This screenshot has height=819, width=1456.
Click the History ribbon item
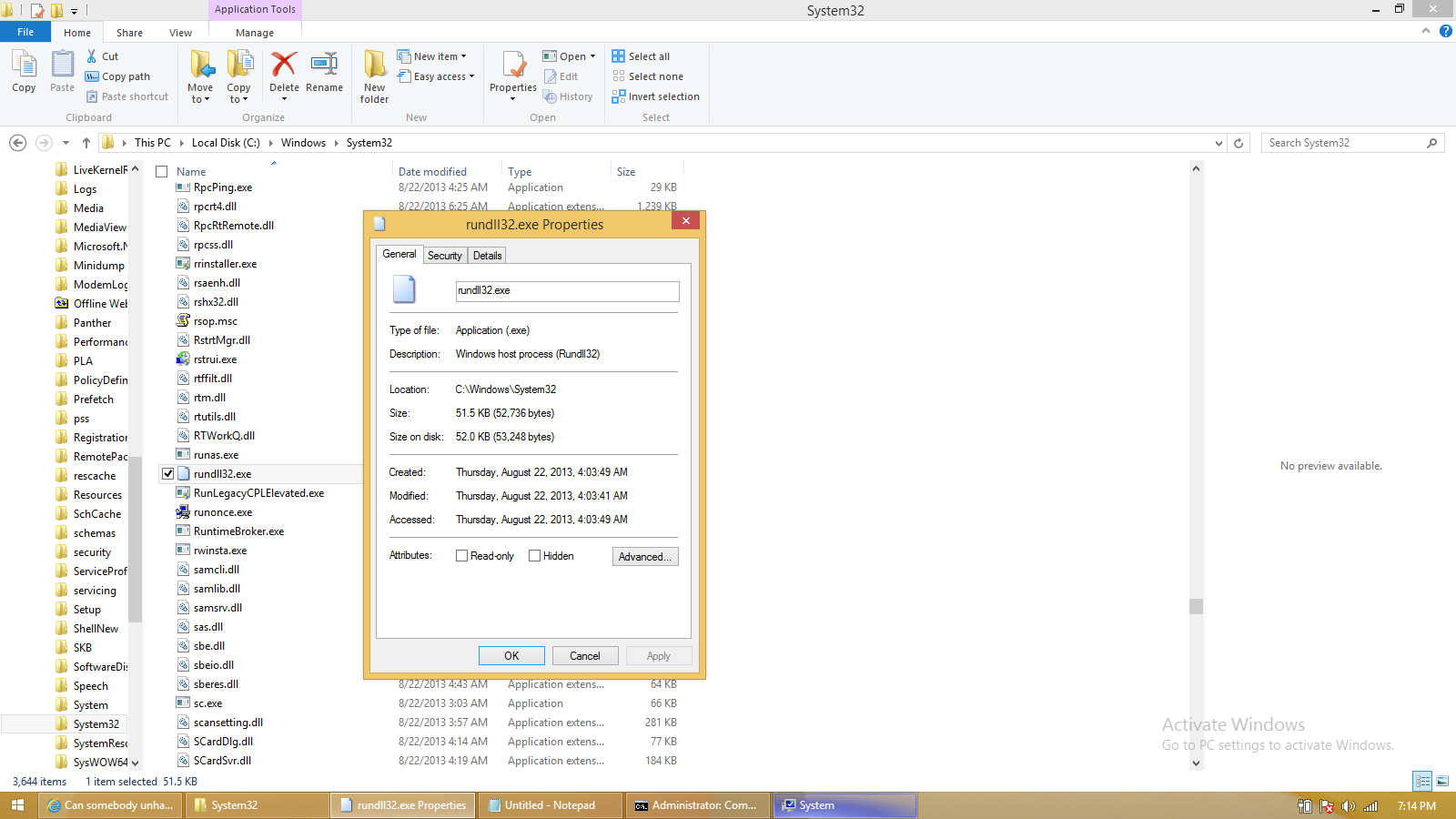568,96
